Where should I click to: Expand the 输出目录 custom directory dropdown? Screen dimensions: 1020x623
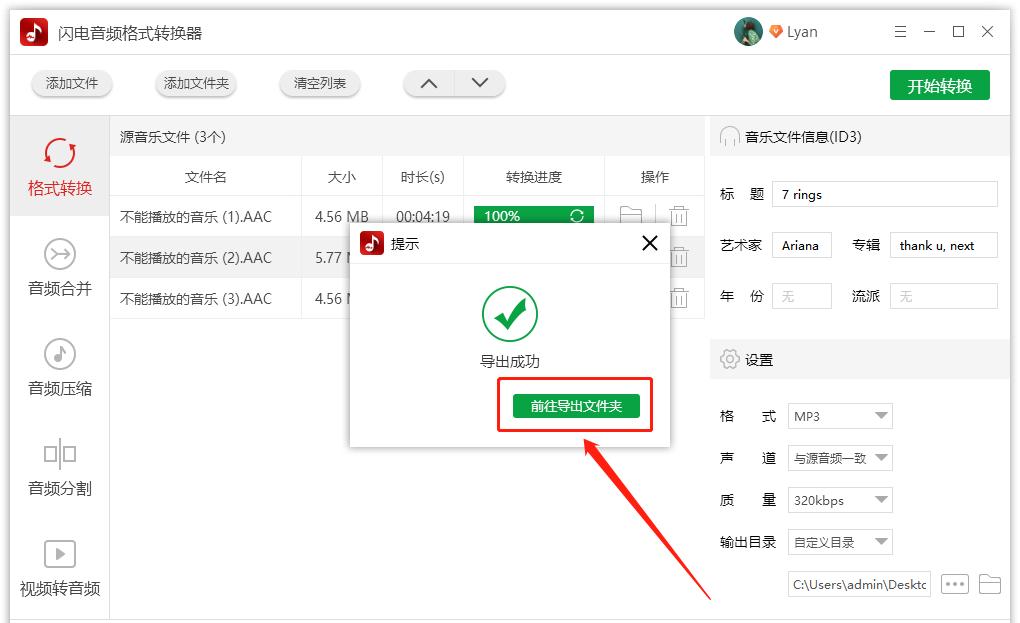point(838,541)
